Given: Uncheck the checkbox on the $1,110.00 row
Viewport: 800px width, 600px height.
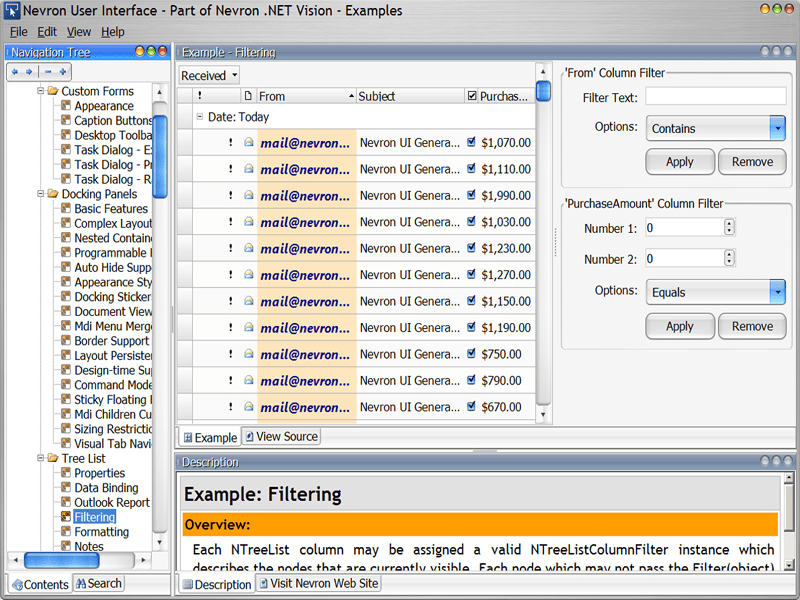Looking at the screenshot, I should 470,166.
